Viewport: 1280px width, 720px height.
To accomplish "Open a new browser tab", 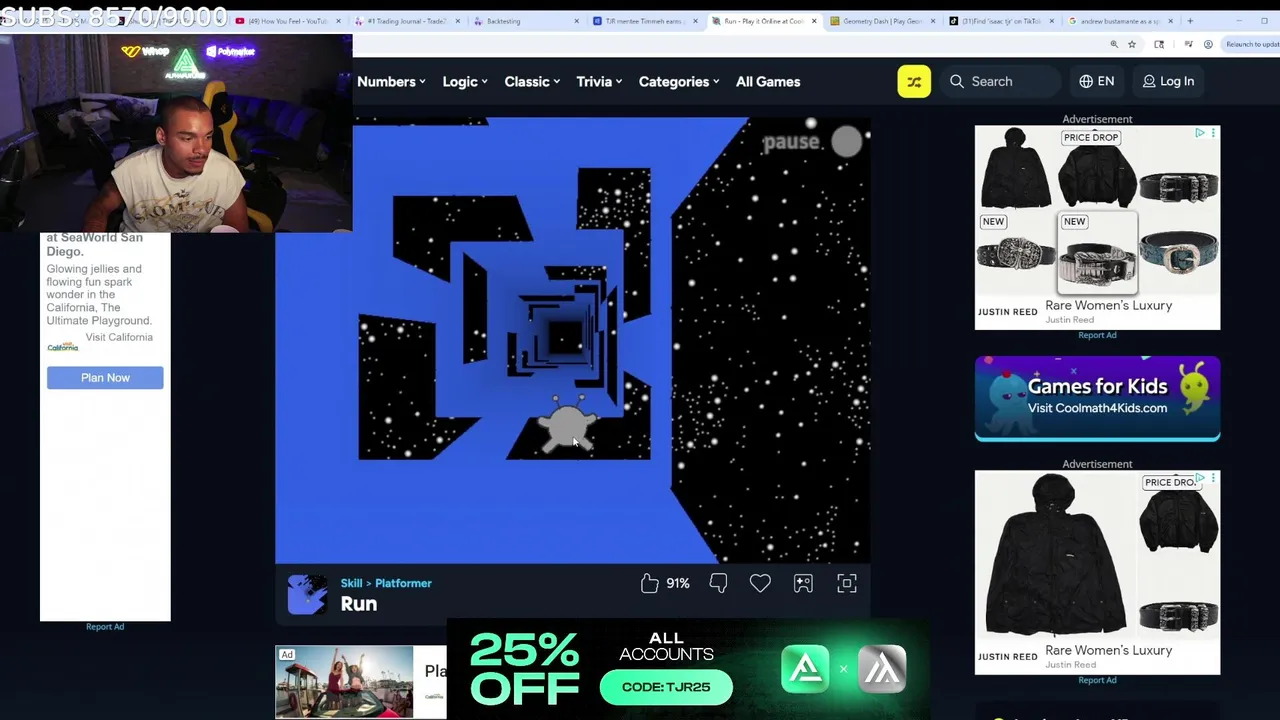I will tap(1190, 21).
